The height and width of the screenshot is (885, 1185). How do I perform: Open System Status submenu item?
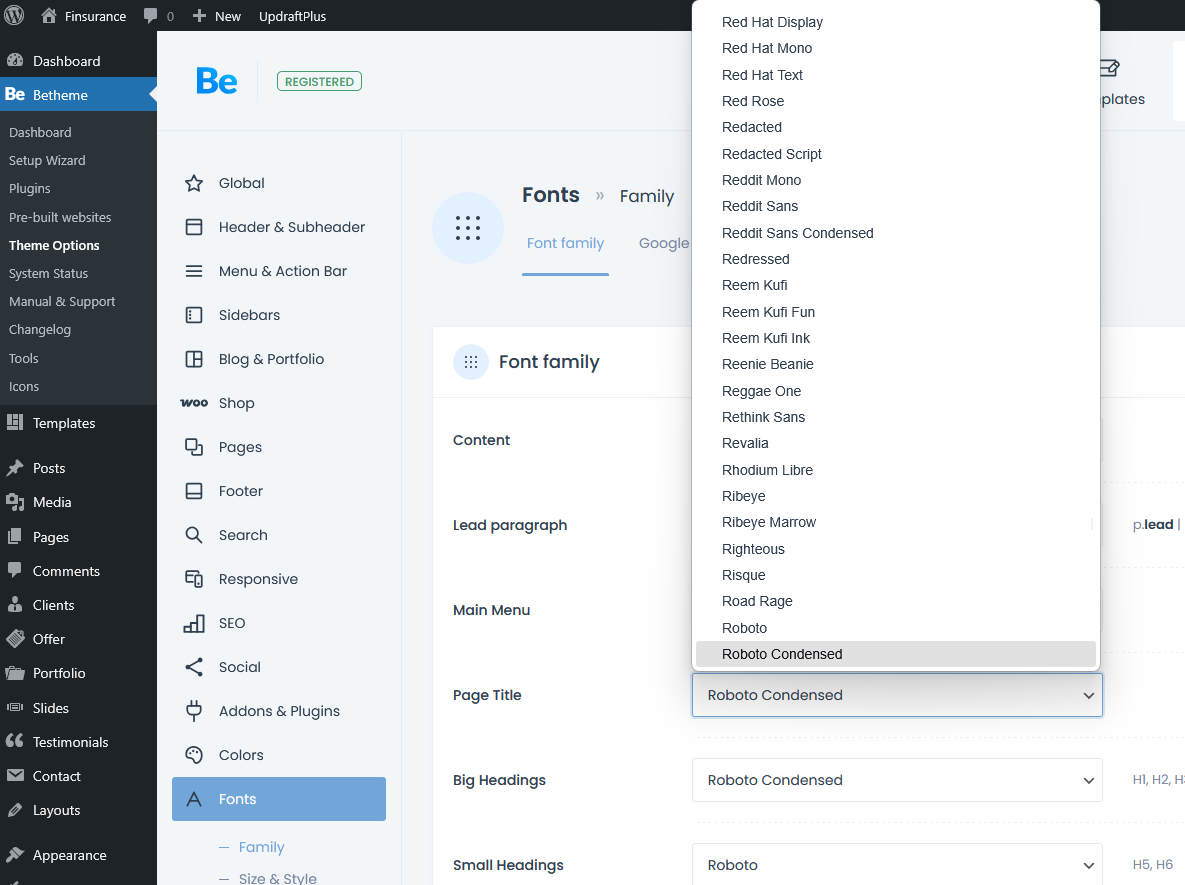click(48, 274)
